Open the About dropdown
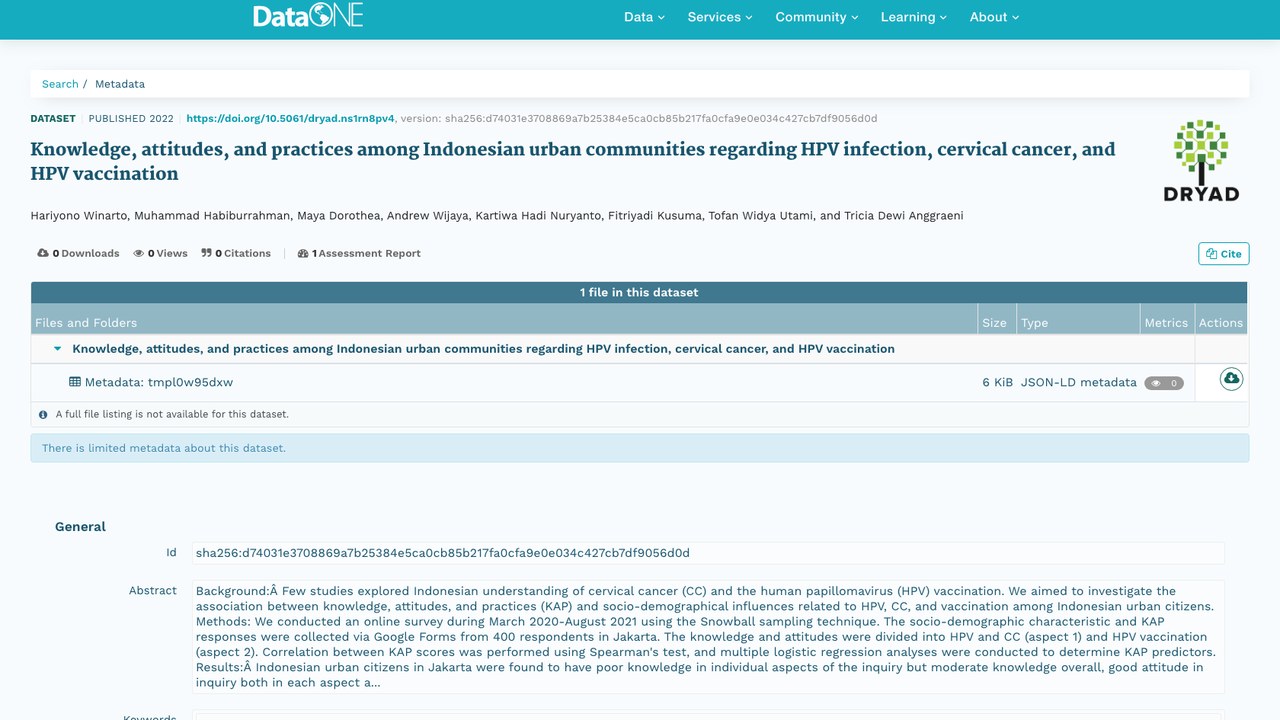Screen dimensions: 1280x720 click(994, 17)
